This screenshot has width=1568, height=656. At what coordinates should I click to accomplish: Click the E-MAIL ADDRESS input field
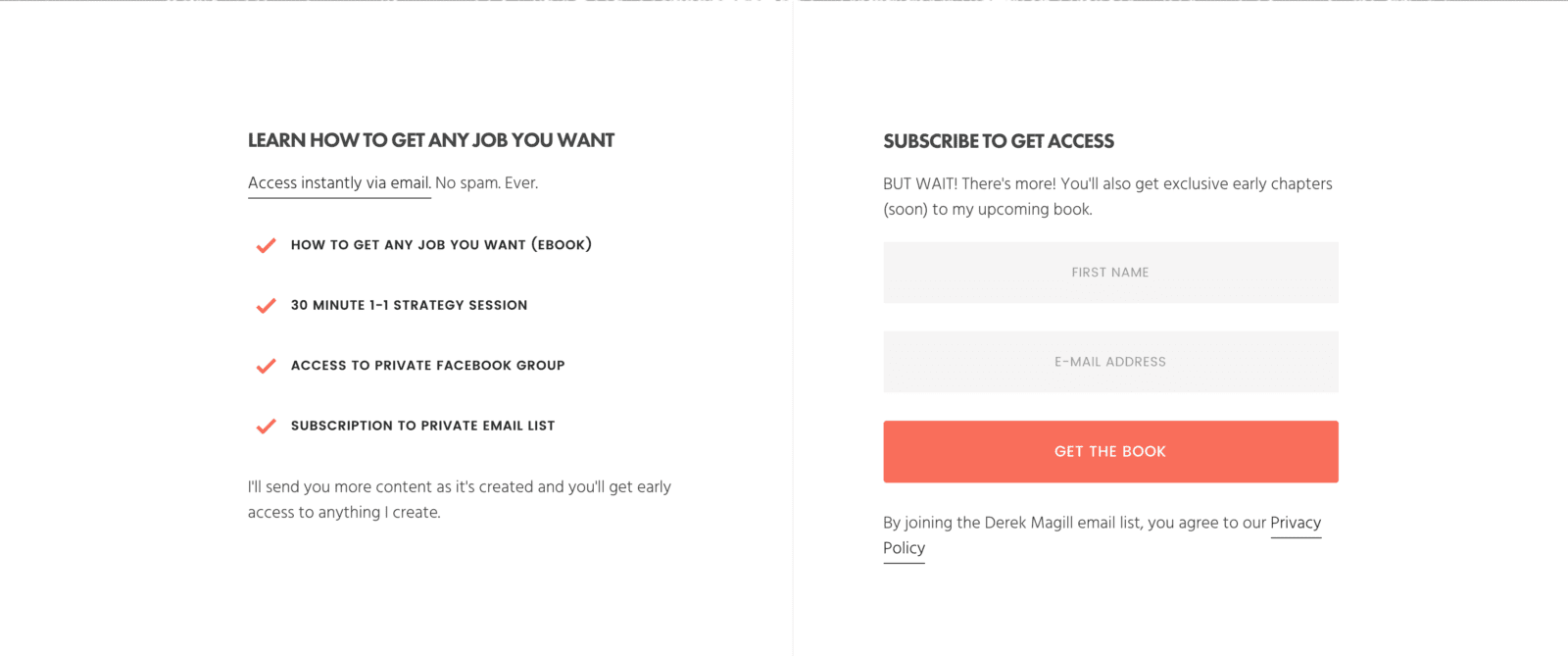pos(1110,361)
